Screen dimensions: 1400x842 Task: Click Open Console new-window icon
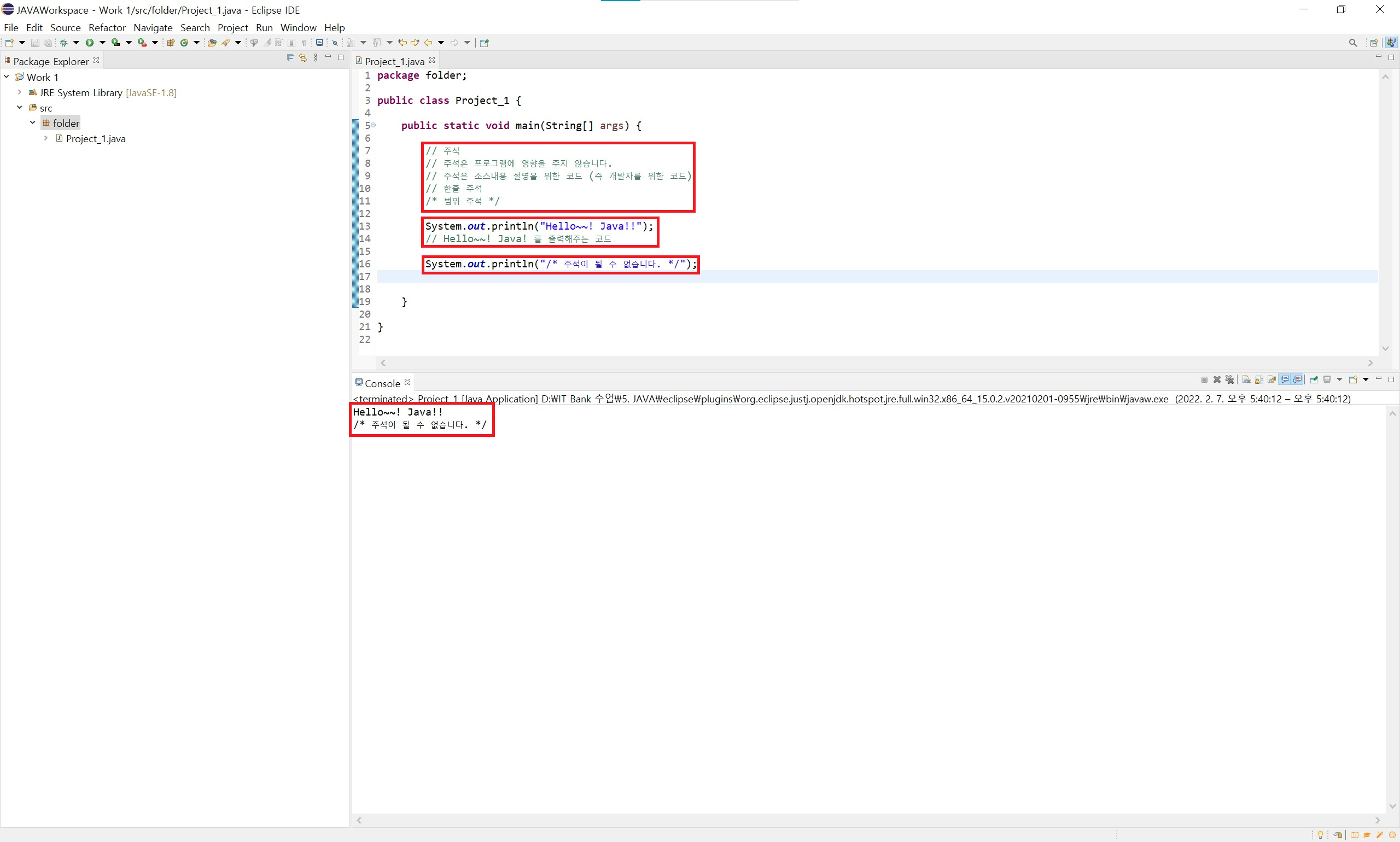pos(1353,379)
